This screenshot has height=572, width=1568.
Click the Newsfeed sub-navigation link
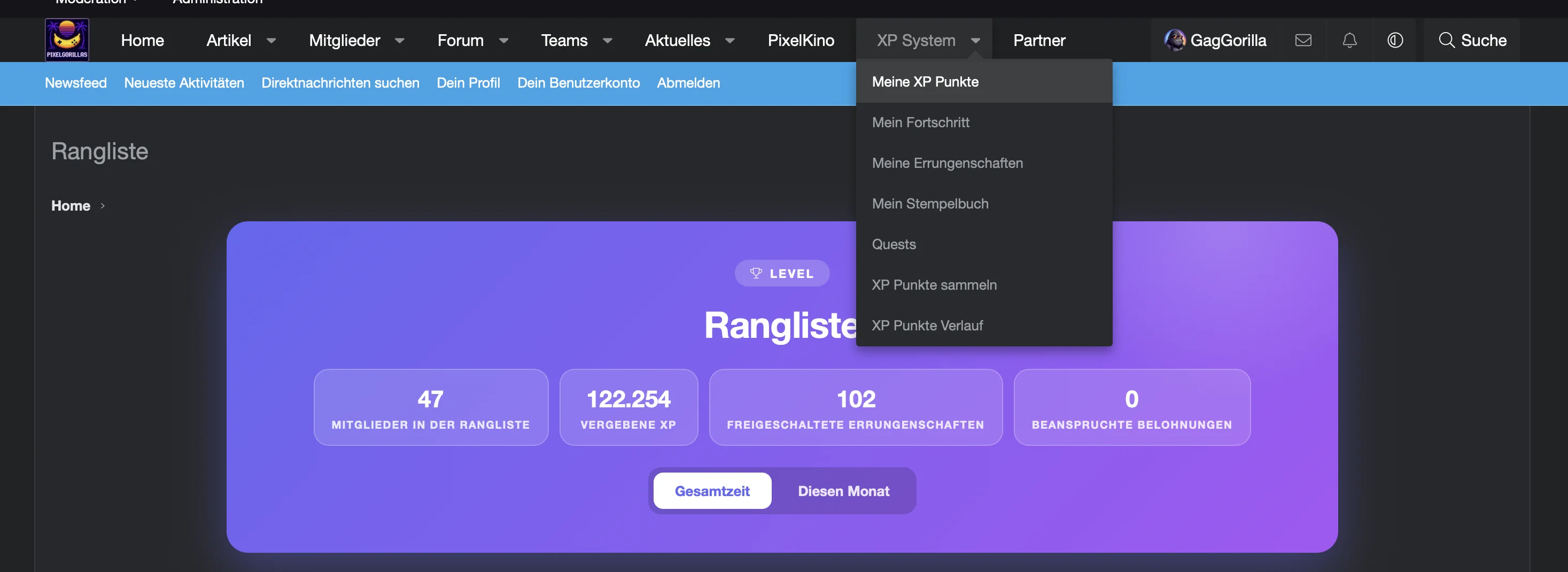pyautogui.click(x=75, y=83)
